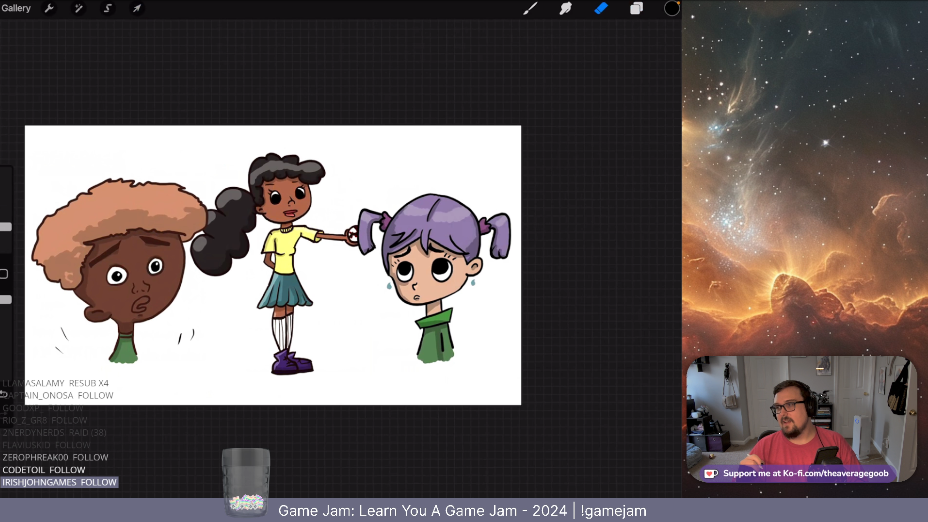Return to the Gallery

tap(16, 9)
